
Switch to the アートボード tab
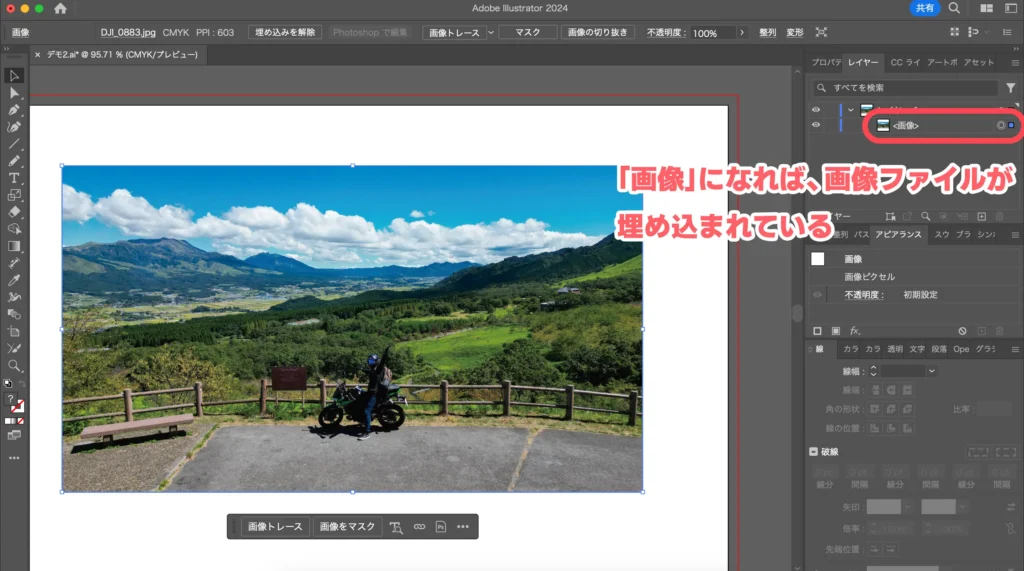pos(942,62)
